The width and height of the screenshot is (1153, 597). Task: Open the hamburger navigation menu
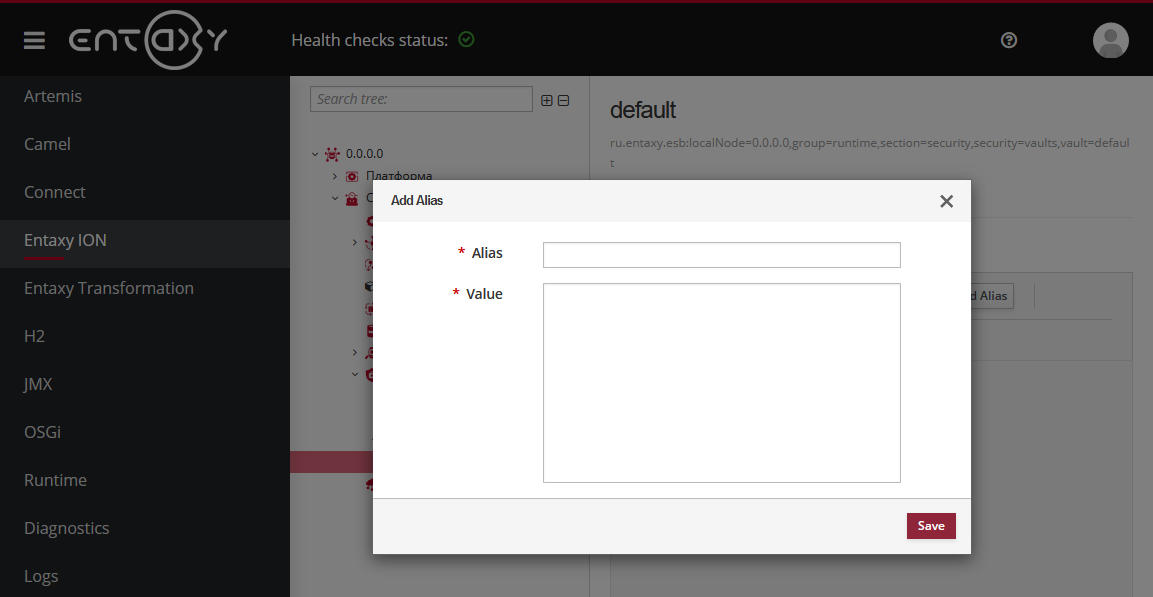click(33, 40)
